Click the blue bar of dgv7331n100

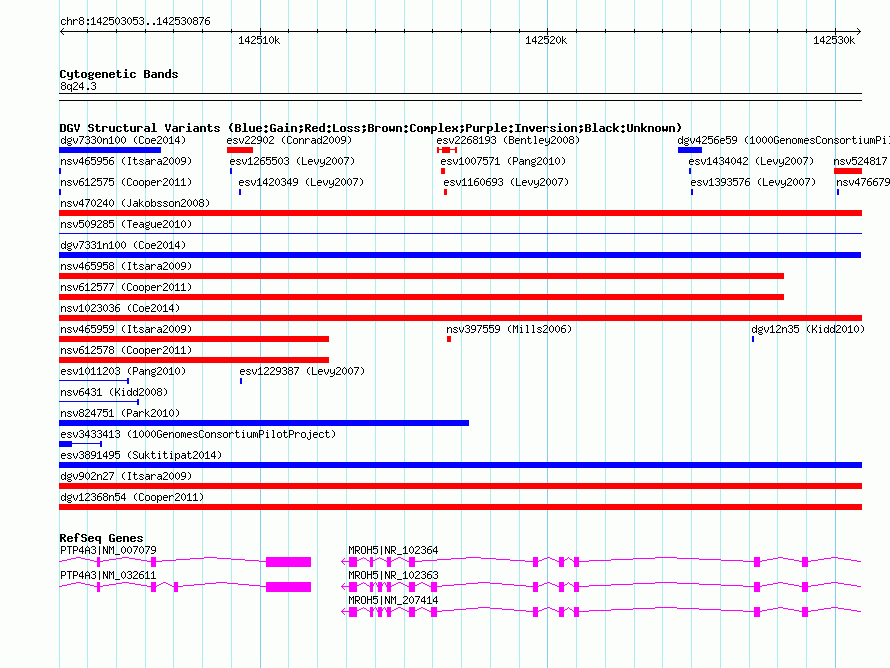460,255
